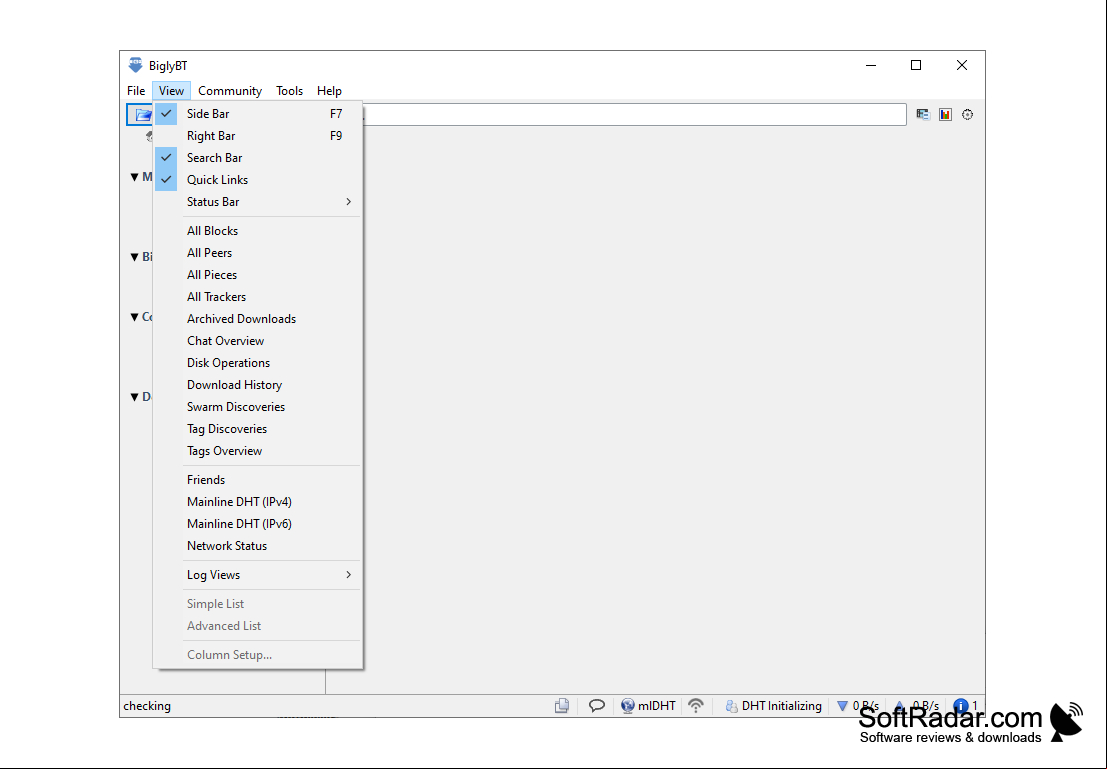
Task: Expand the Log Views submenu
Action: tap(258, 575)
